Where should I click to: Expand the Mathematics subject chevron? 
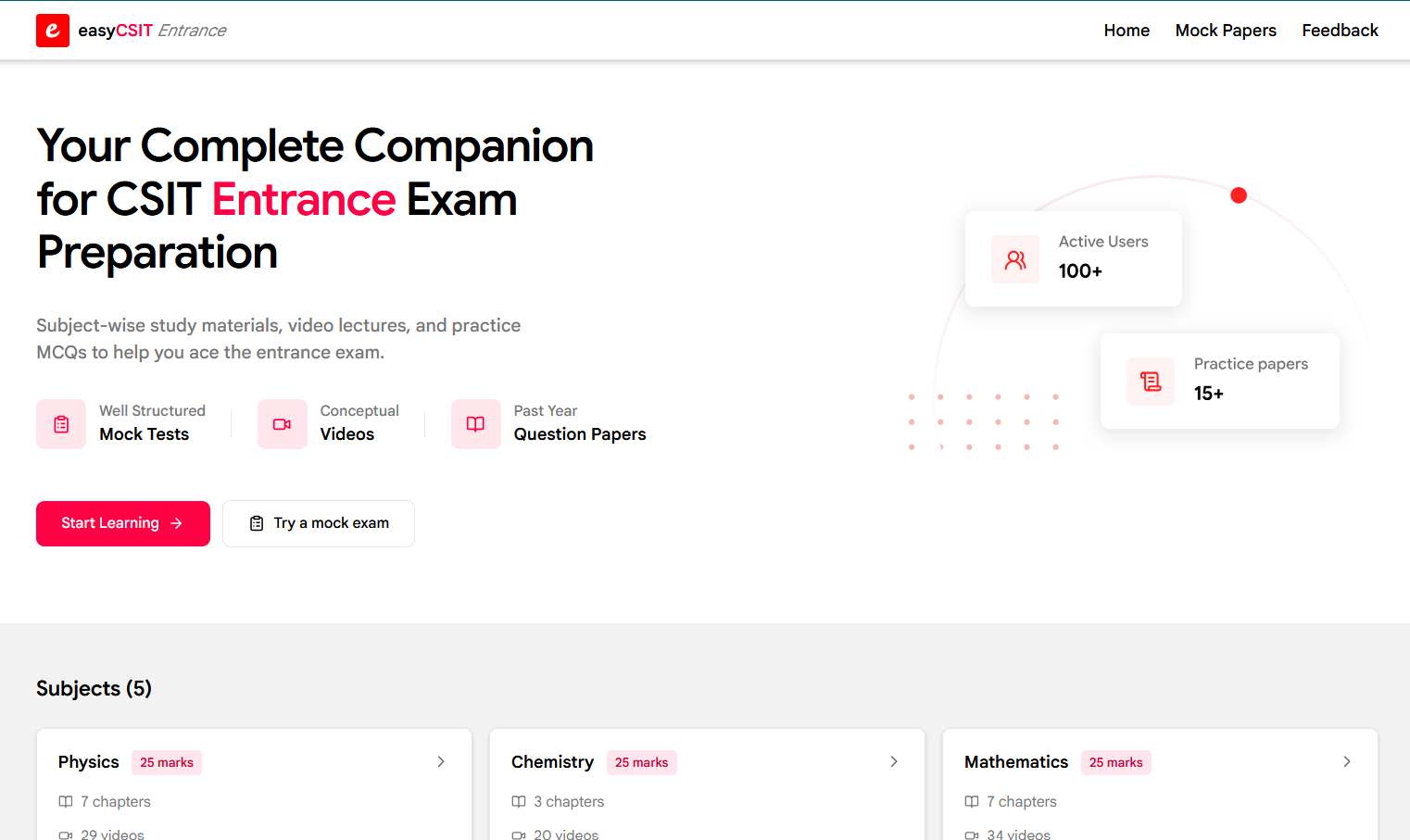[x=1347, y=761]
